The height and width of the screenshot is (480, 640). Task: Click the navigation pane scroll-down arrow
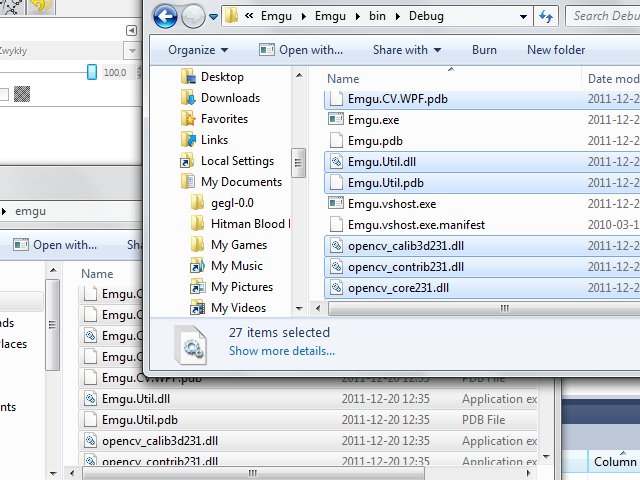(299, 309)
